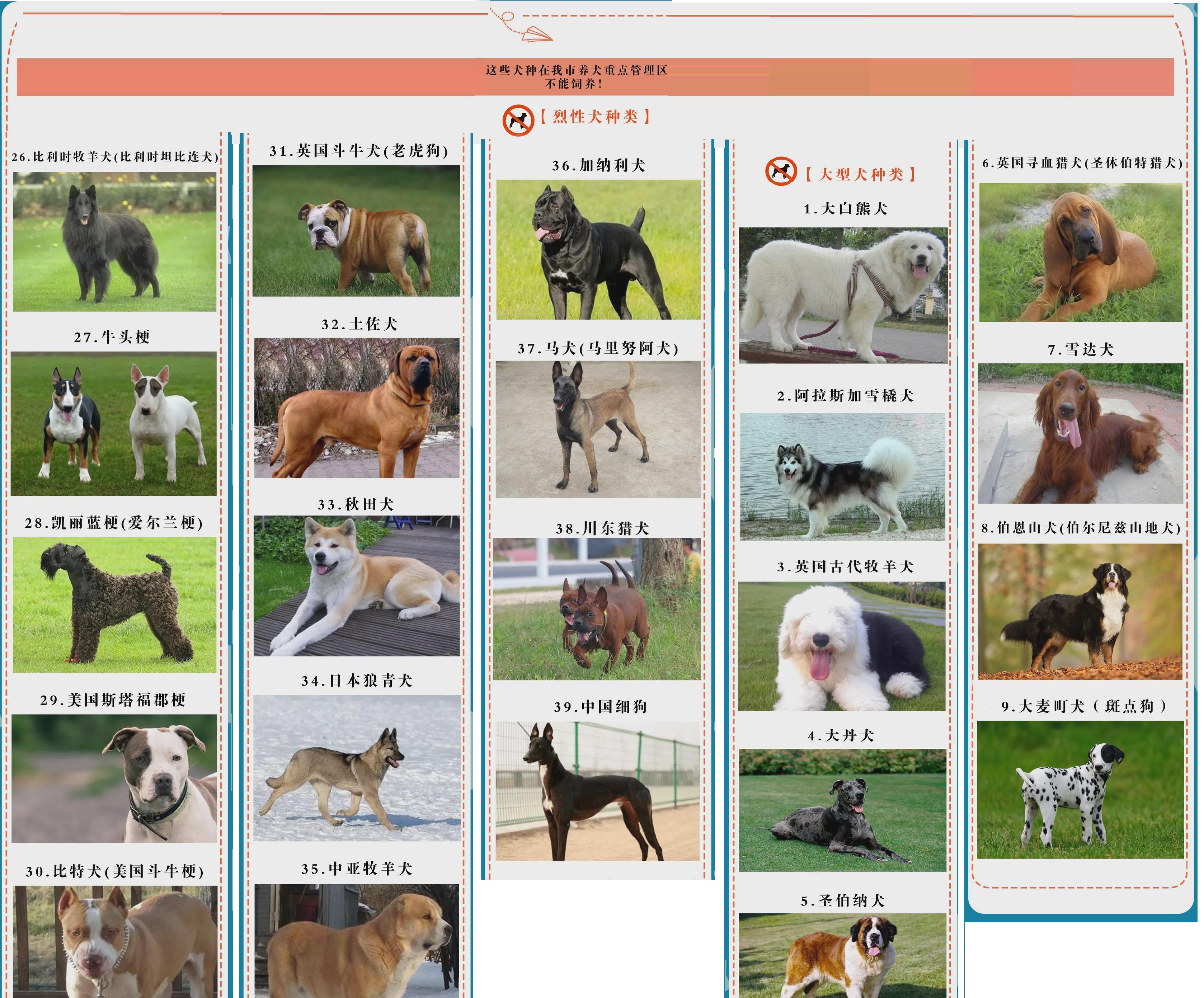Viewport: 1204px width, 998px height.
Task: Click the Old English Sheepdog photo (item 3)
Action: 842,646
